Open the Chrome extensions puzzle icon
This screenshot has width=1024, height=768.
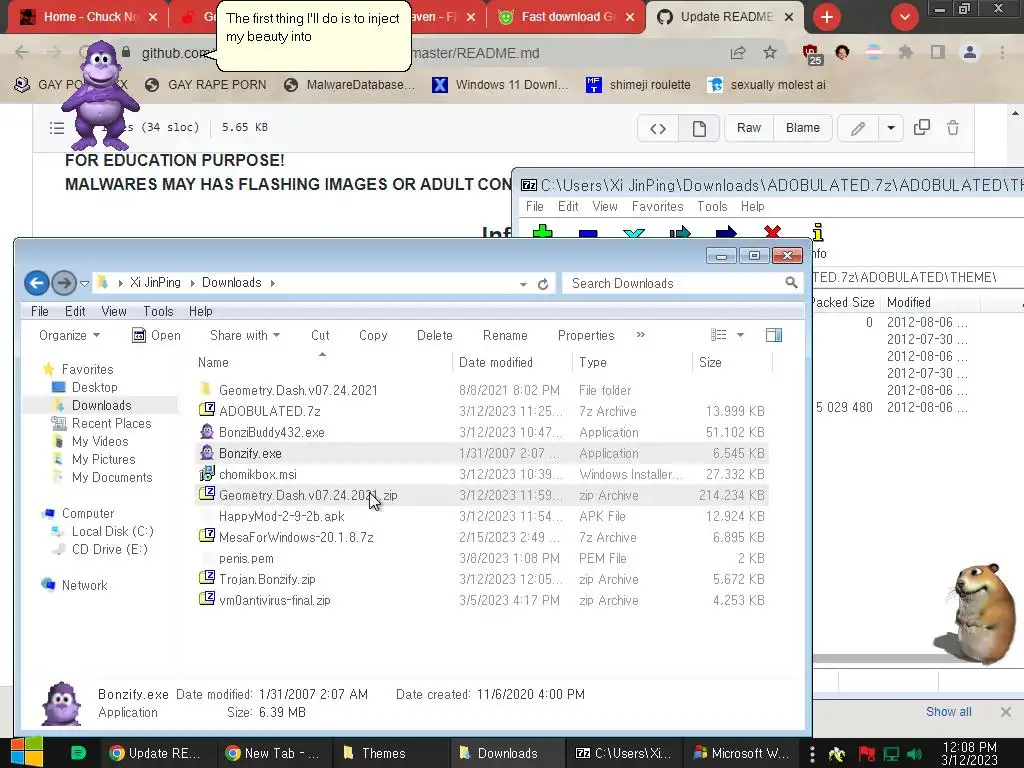(906, 52)
